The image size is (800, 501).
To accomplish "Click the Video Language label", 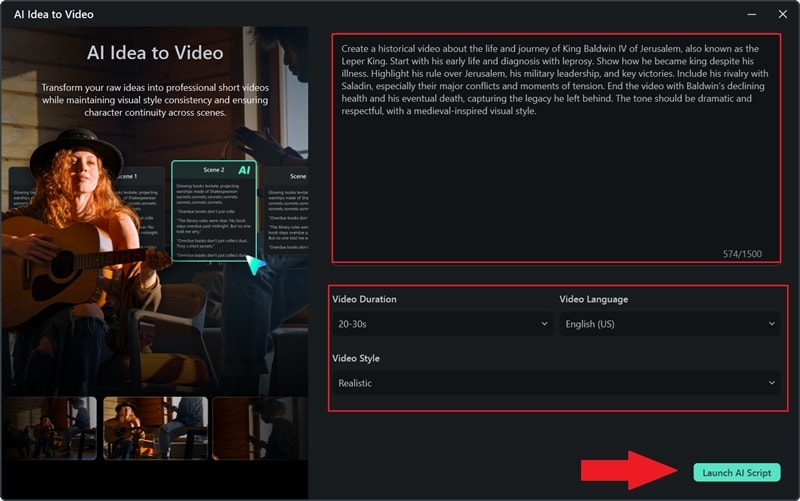I will pos(593,299).
